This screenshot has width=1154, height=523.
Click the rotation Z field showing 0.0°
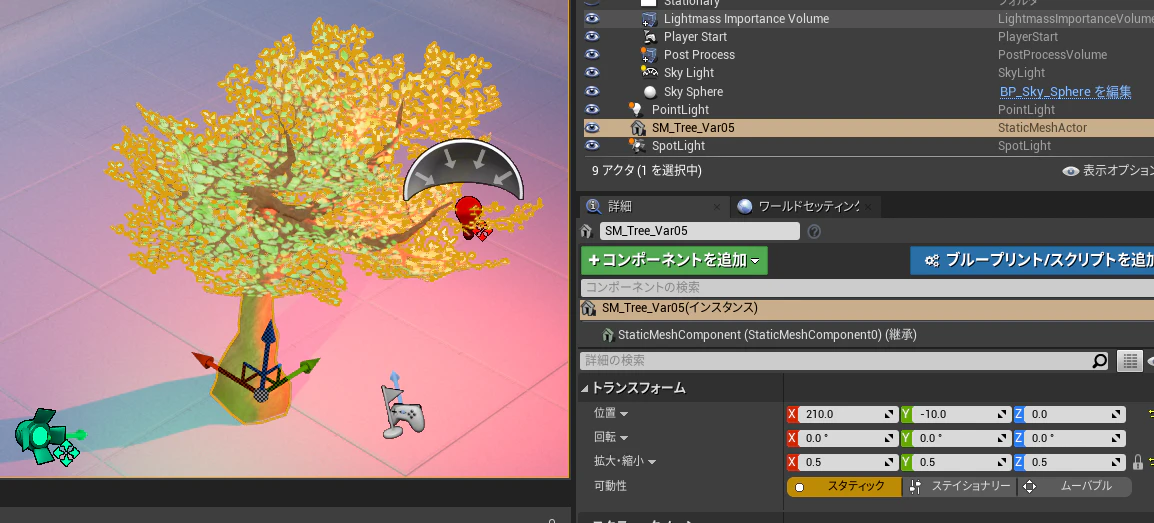pos(1075,438)
